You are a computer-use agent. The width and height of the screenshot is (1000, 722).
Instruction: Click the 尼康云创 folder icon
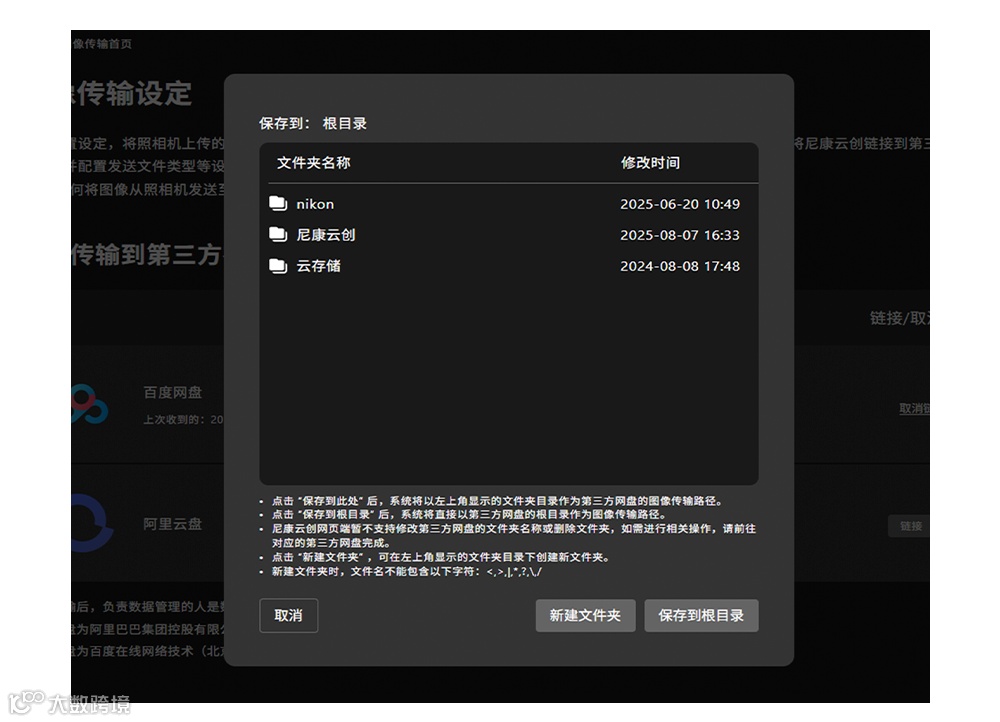pos(279,235)
